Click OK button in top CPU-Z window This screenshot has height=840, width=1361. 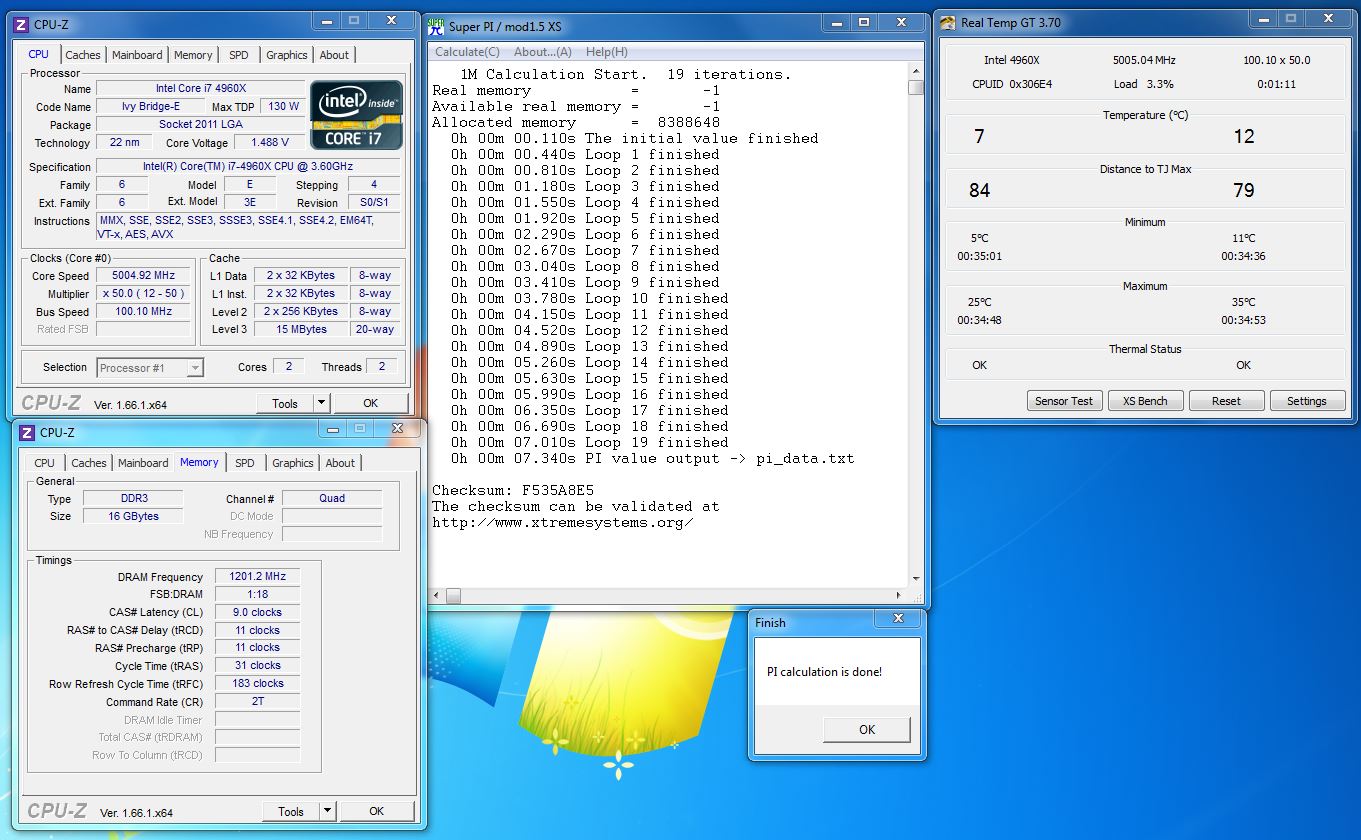(x=371, y=403)
